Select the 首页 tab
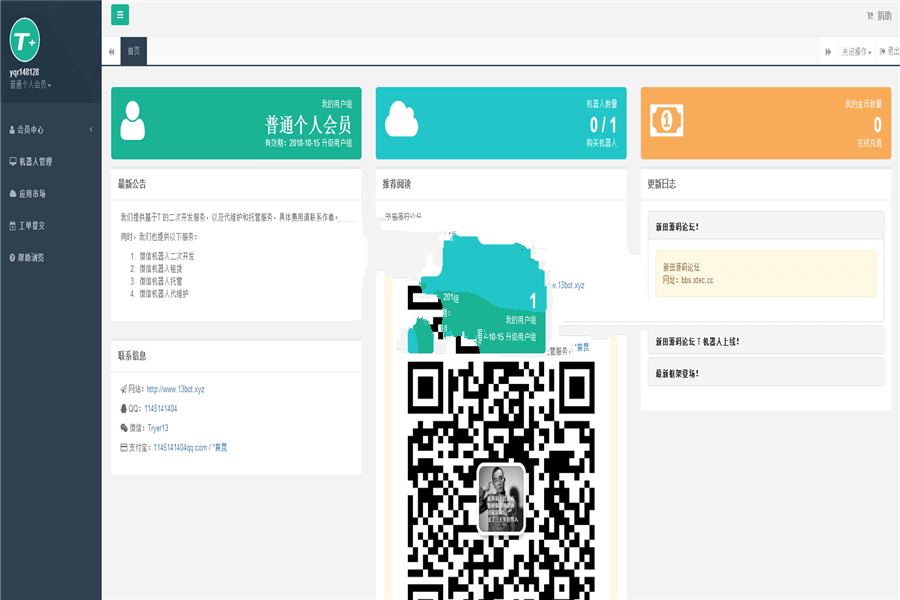Image resolution: width=900 pixels, height=600 pixels. pyautogui.click(x=134, y=51)
